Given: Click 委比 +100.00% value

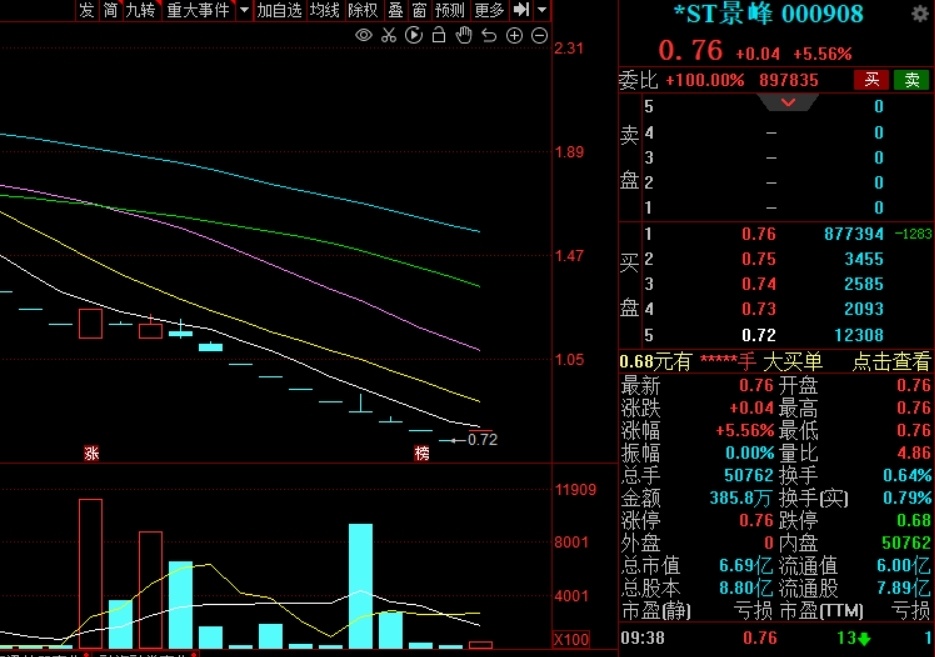Looking at the screenshot, I should pos(705,80).
